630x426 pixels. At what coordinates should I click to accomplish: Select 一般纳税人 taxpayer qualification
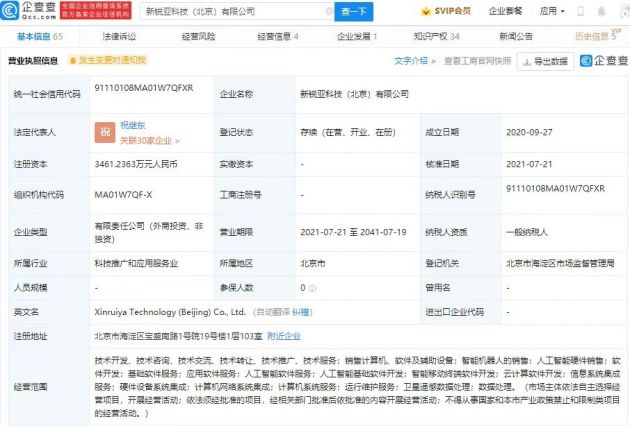pyautogui.click(x=527, y=232)
